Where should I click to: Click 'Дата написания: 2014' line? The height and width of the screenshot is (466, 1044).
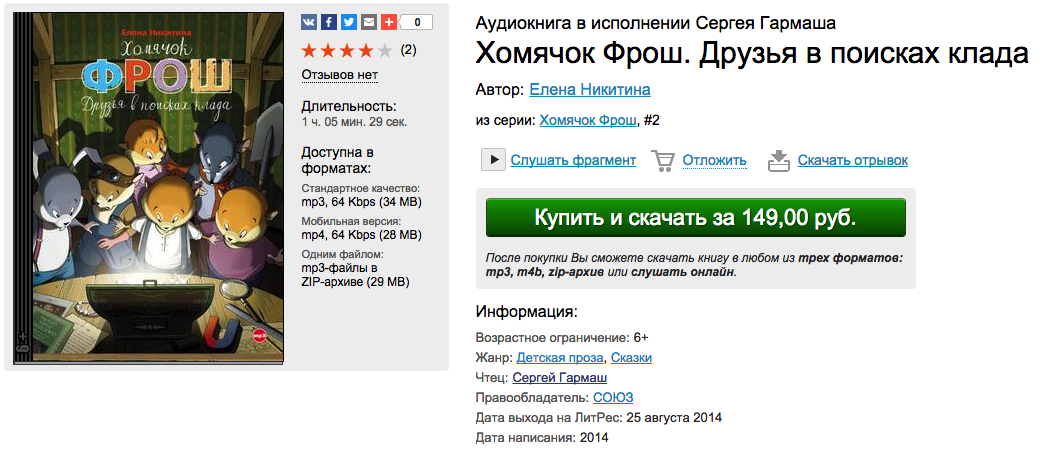(x=542, y=438)
